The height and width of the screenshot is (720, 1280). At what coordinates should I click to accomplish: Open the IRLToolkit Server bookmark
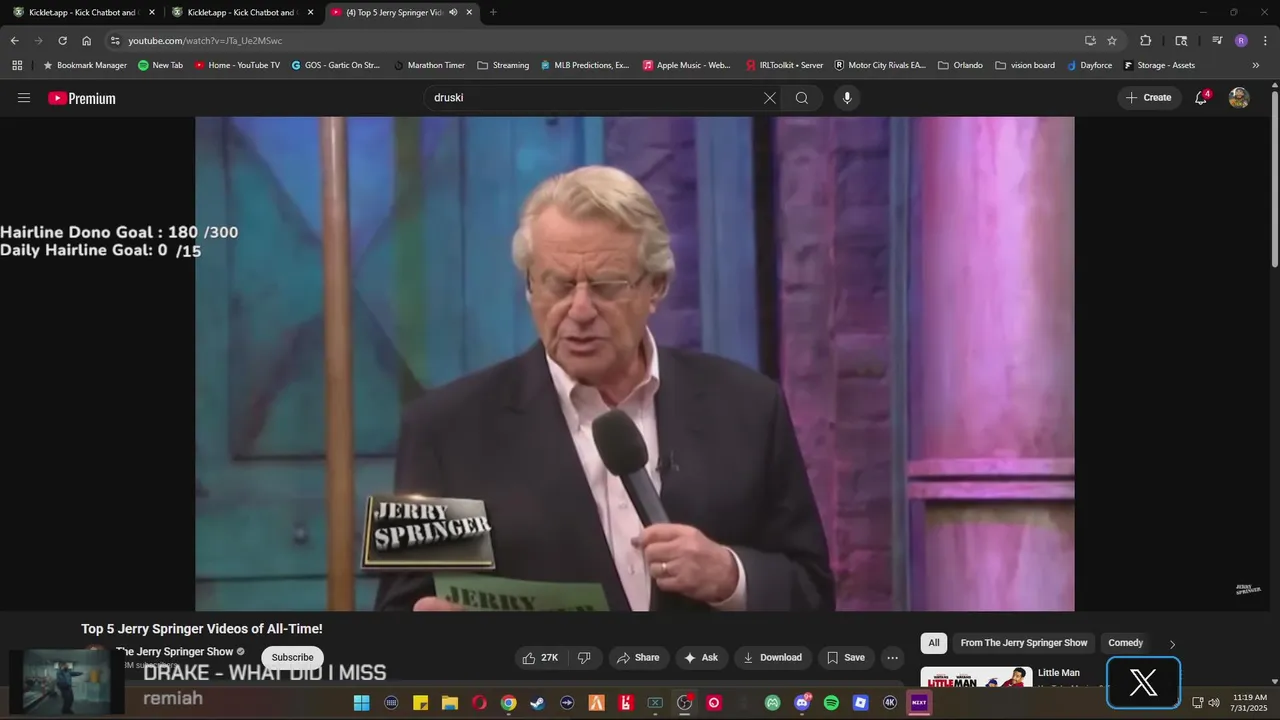click(783, 65)
